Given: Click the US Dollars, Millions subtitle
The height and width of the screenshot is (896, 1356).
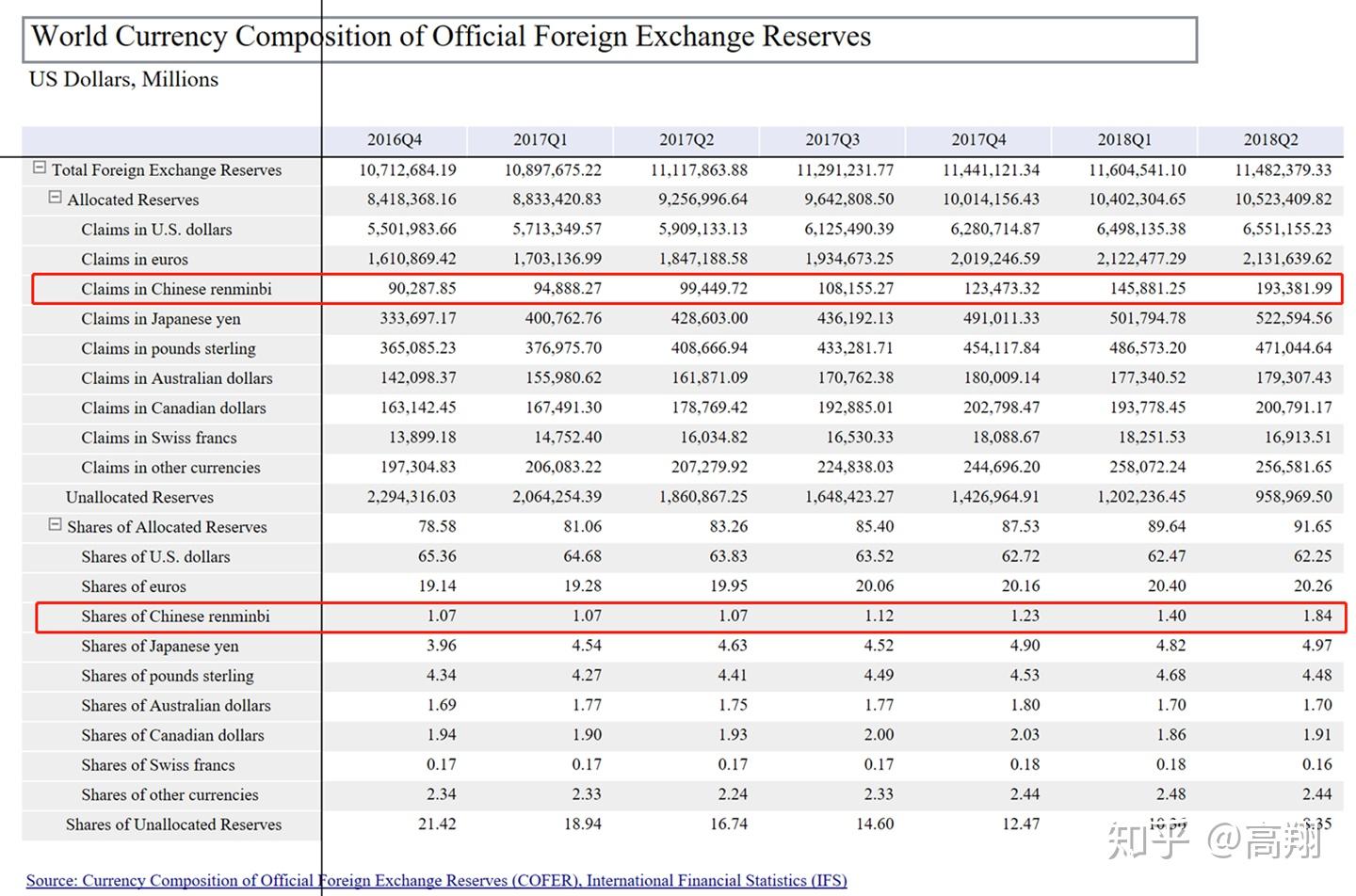Looking at the screenshot, I should (123, 80).
